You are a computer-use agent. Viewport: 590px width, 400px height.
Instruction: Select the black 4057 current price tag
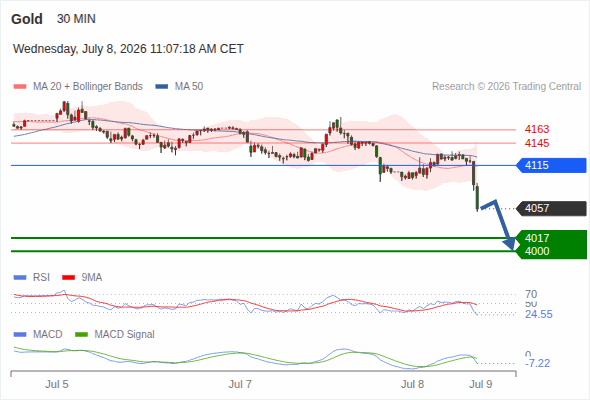(x=552, y=208)
